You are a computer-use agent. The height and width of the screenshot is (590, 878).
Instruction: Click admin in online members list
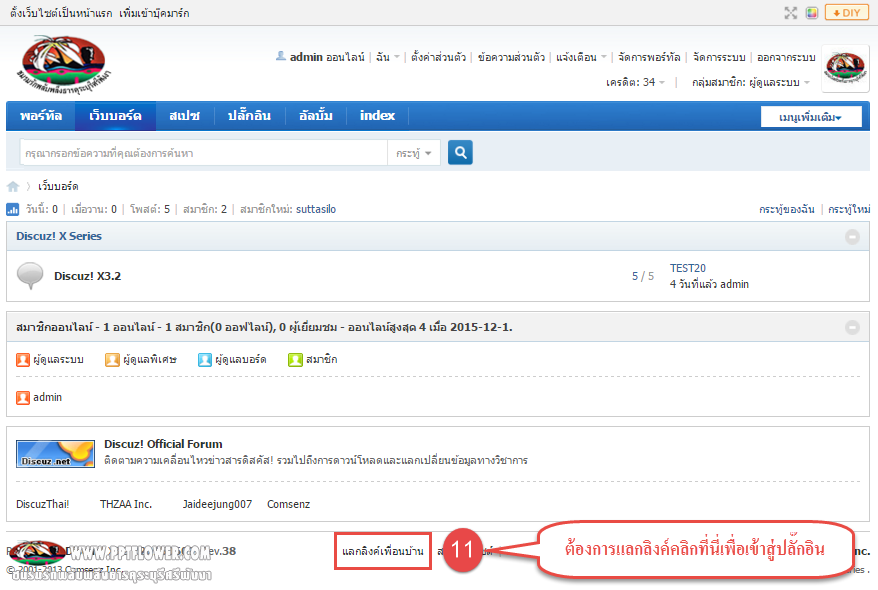pyautogui.click(x=48, y=397)
